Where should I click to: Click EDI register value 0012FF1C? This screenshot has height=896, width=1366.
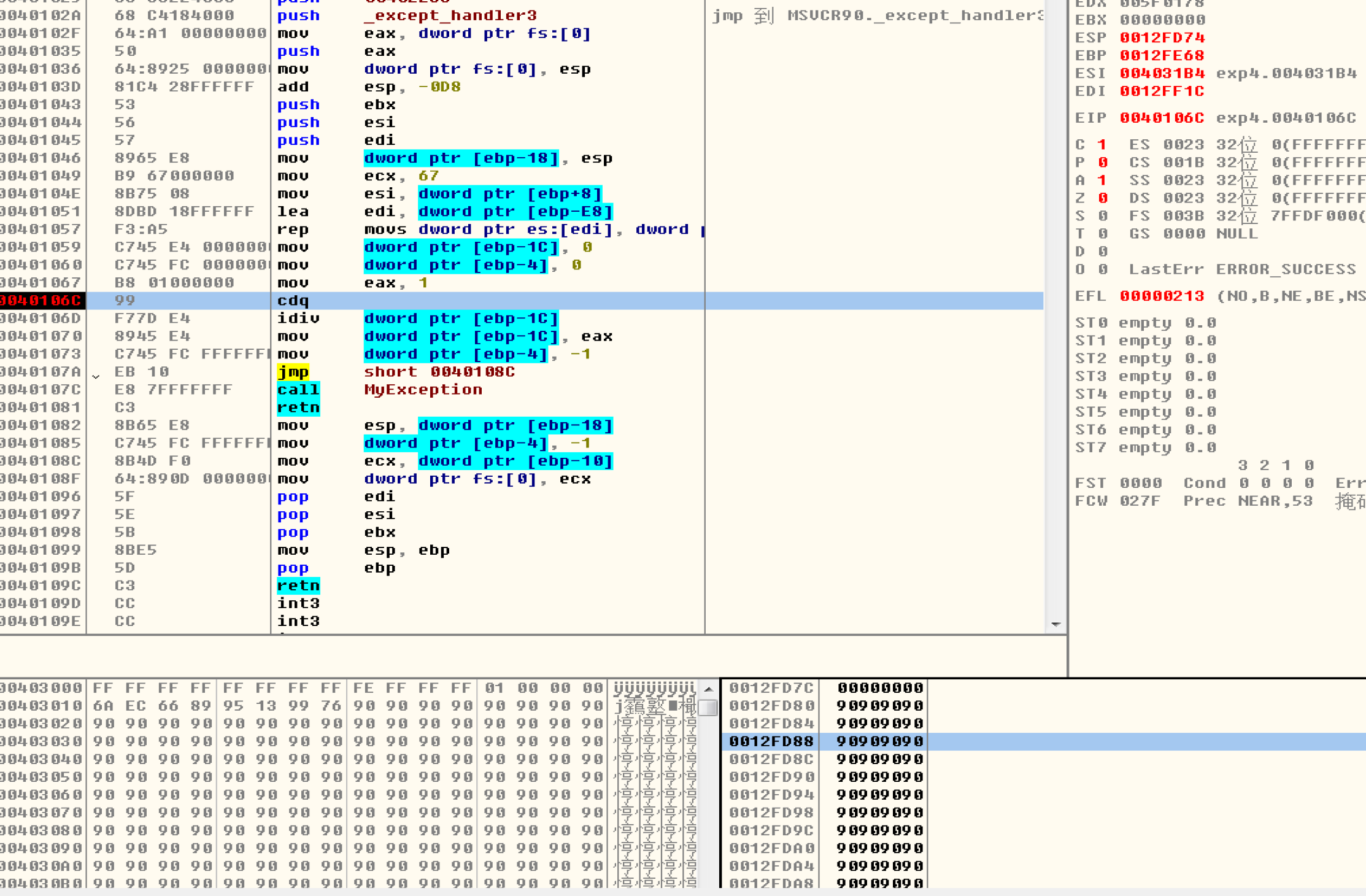click(1162, 91)
